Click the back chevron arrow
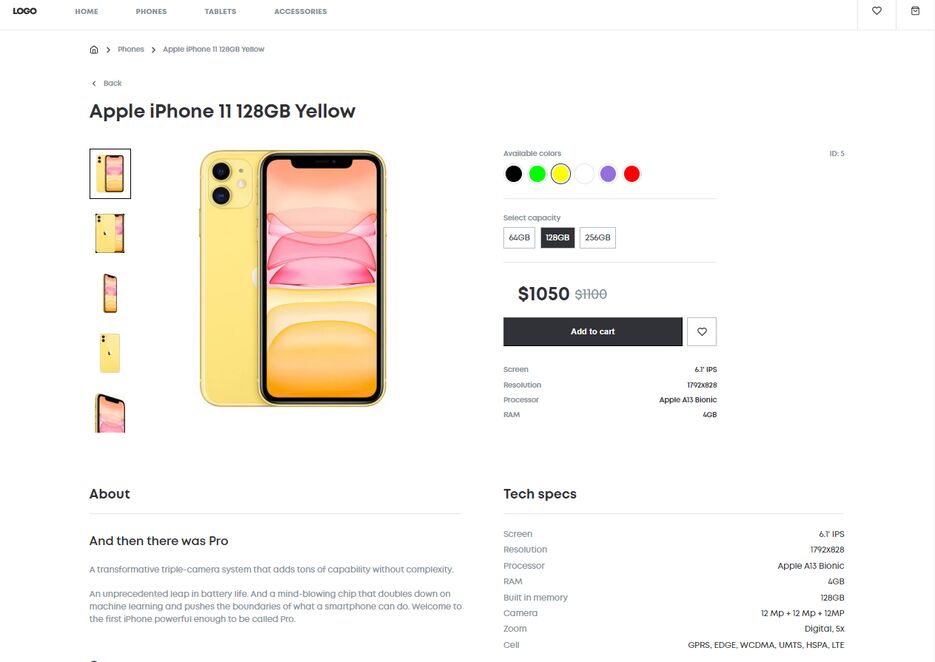This screenshot has width=935, height=662. [x=94, y=83]
